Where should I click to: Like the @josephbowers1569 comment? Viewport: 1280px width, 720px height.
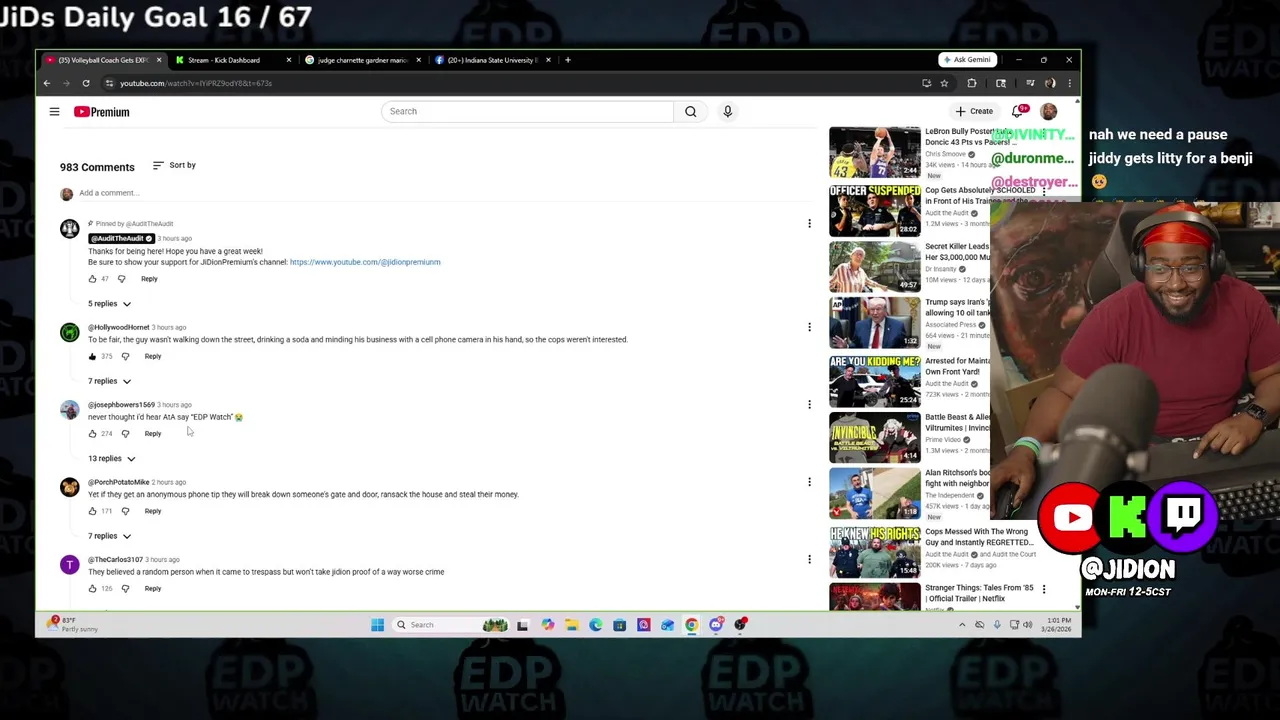(x=92, y=433)
